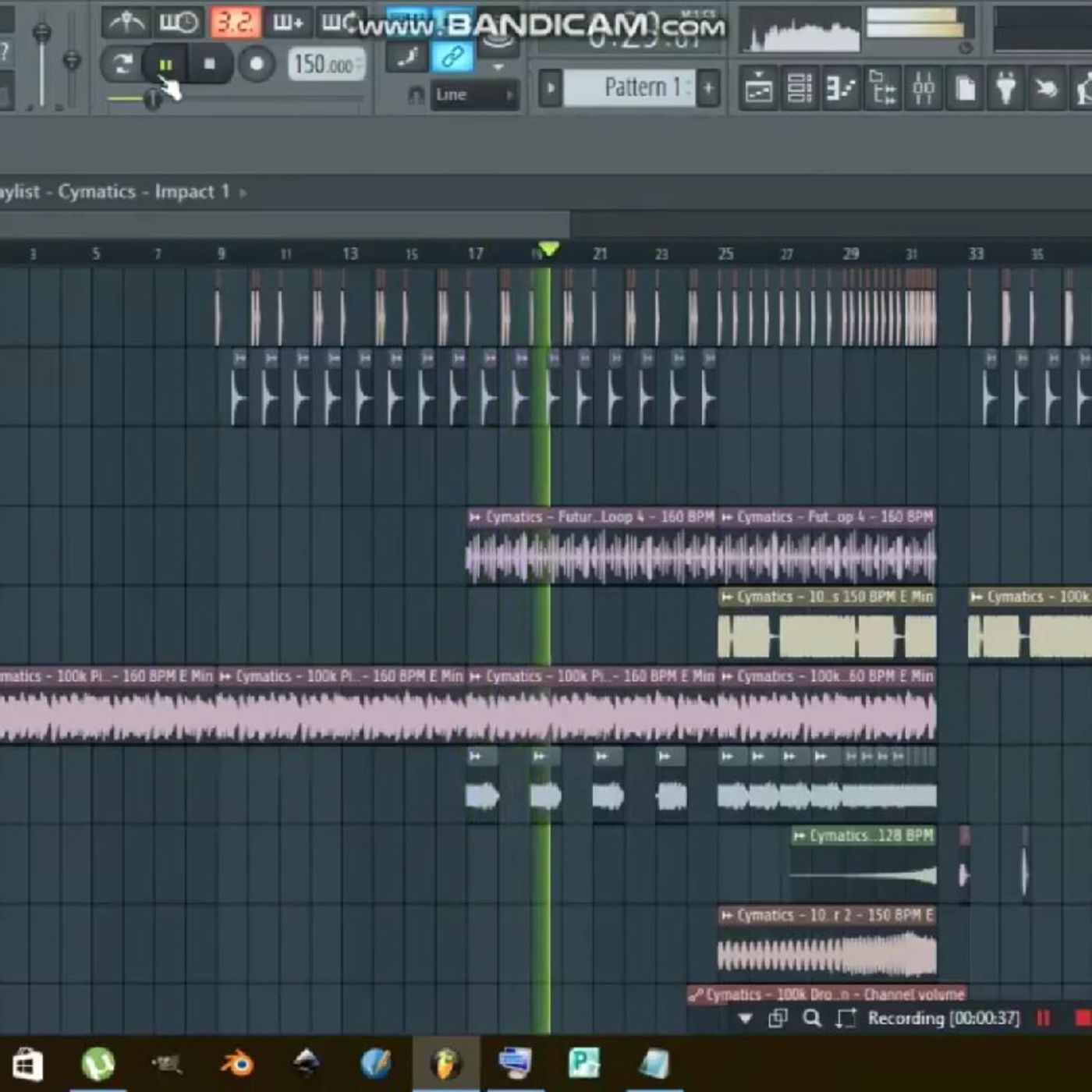Open the plugin picker plug icon
Screen dimensions: 1092x1092
(1006, 88)
